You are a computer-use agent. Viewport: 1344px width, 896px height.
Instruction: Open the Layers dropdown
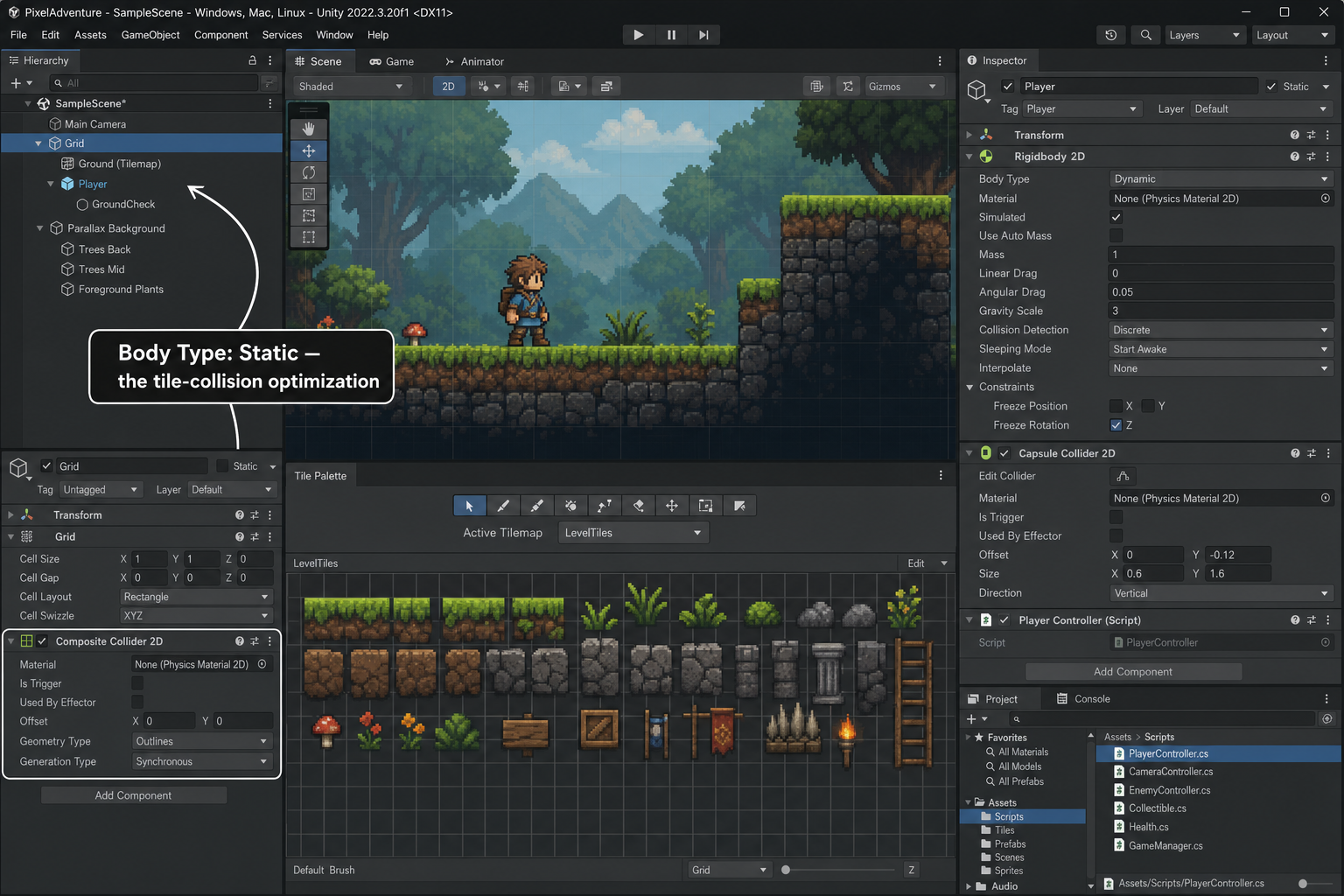[1205, 35]
